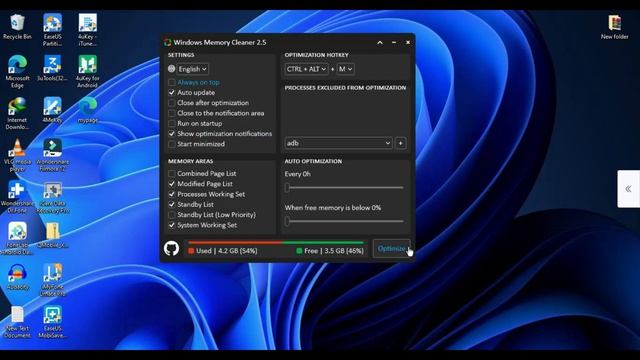Open Wondershare Filmora 12 desktop icon
The image size is (640, 360).
(53, 156)
